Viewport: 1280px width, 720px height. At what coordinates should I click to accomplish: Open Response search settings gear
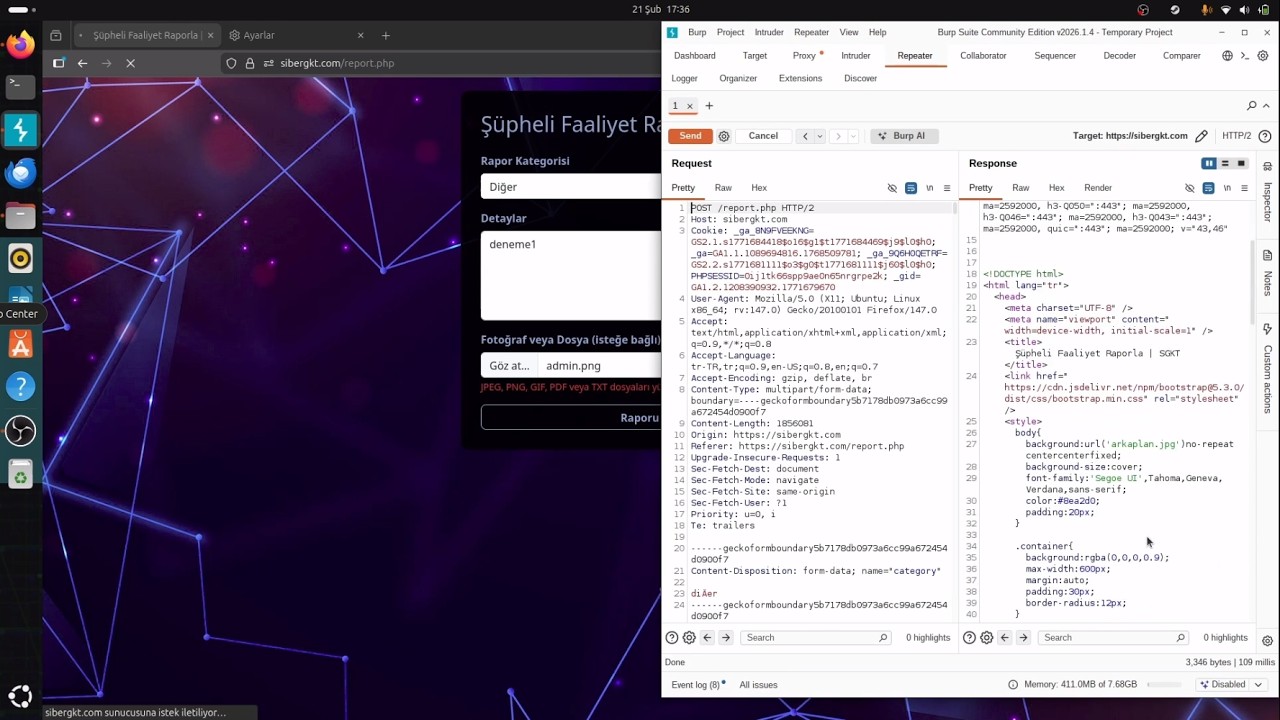pos(986,638)
